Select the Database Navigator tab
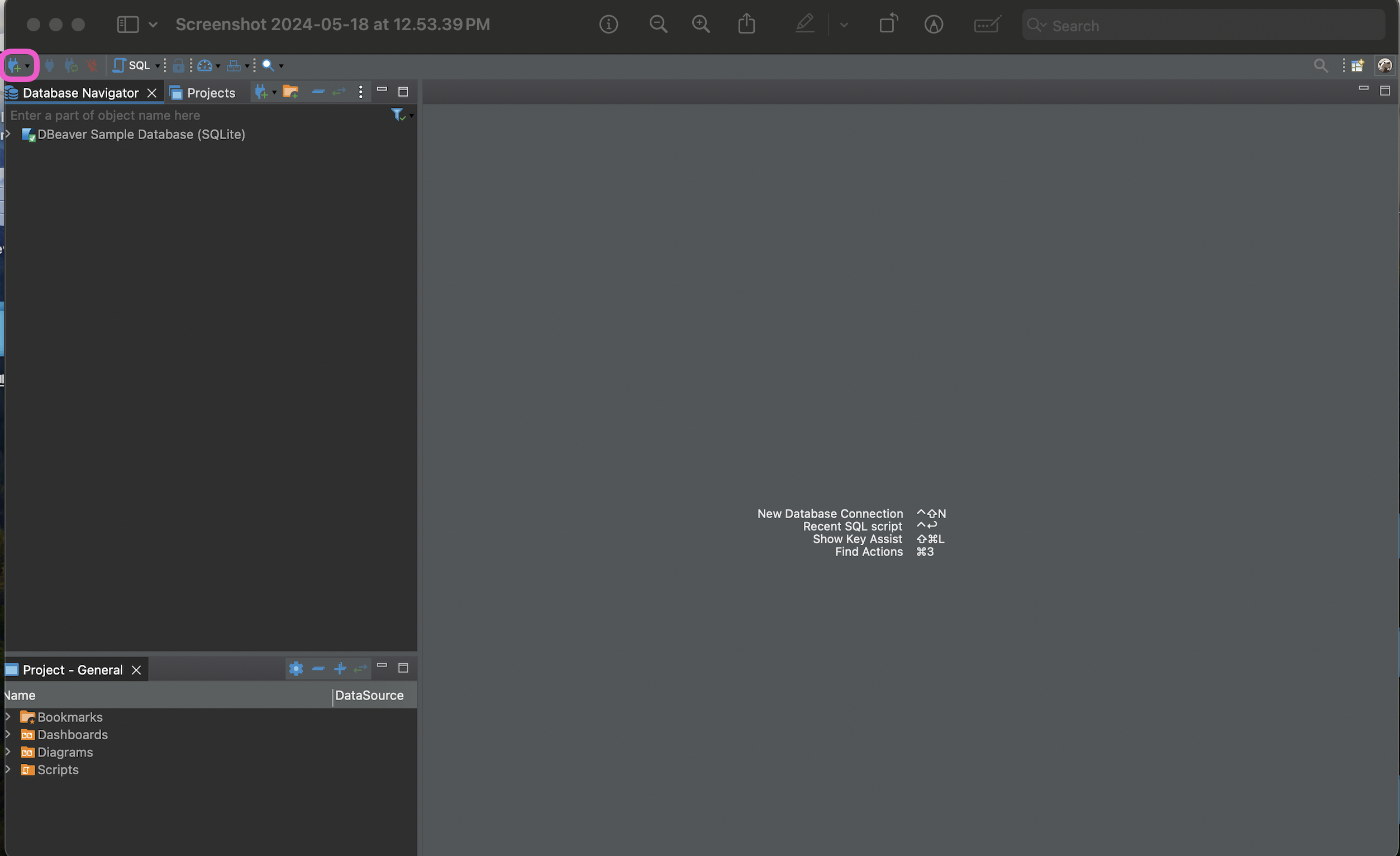This screenshot has height=856, width=1400. click(x=79, y=93)
